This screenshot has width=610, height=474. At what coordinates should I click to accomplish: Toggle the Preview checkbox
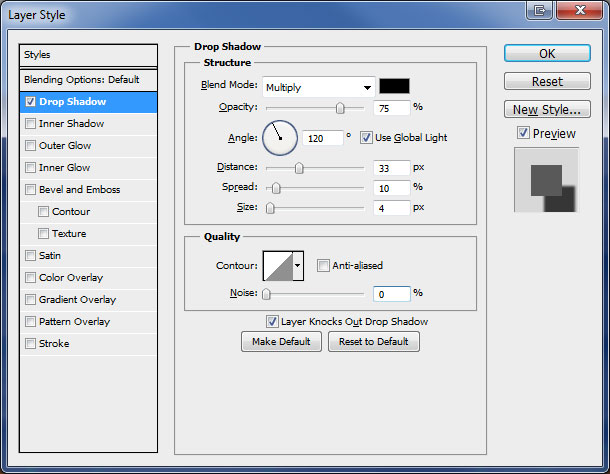coord(523,133)
